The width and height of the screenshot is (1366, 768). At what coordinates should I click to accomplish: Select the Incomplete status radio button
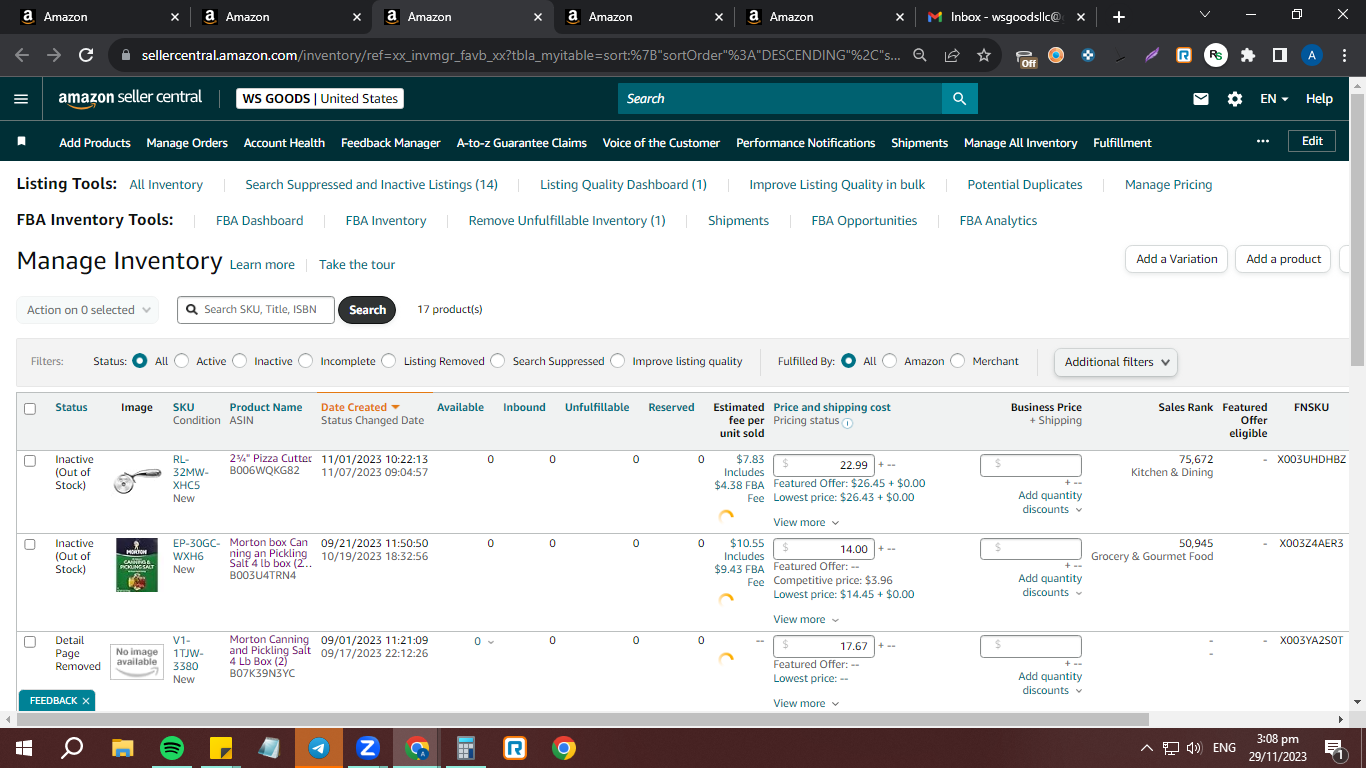(306, 361)
